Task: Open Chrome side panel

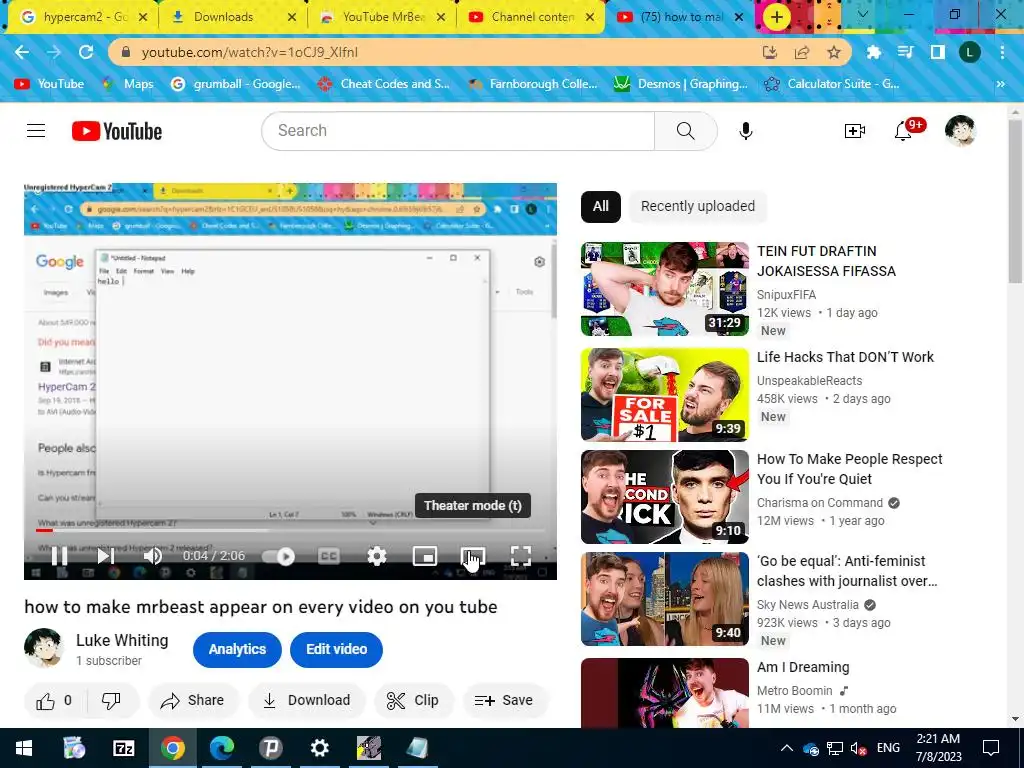Action: 938,52
